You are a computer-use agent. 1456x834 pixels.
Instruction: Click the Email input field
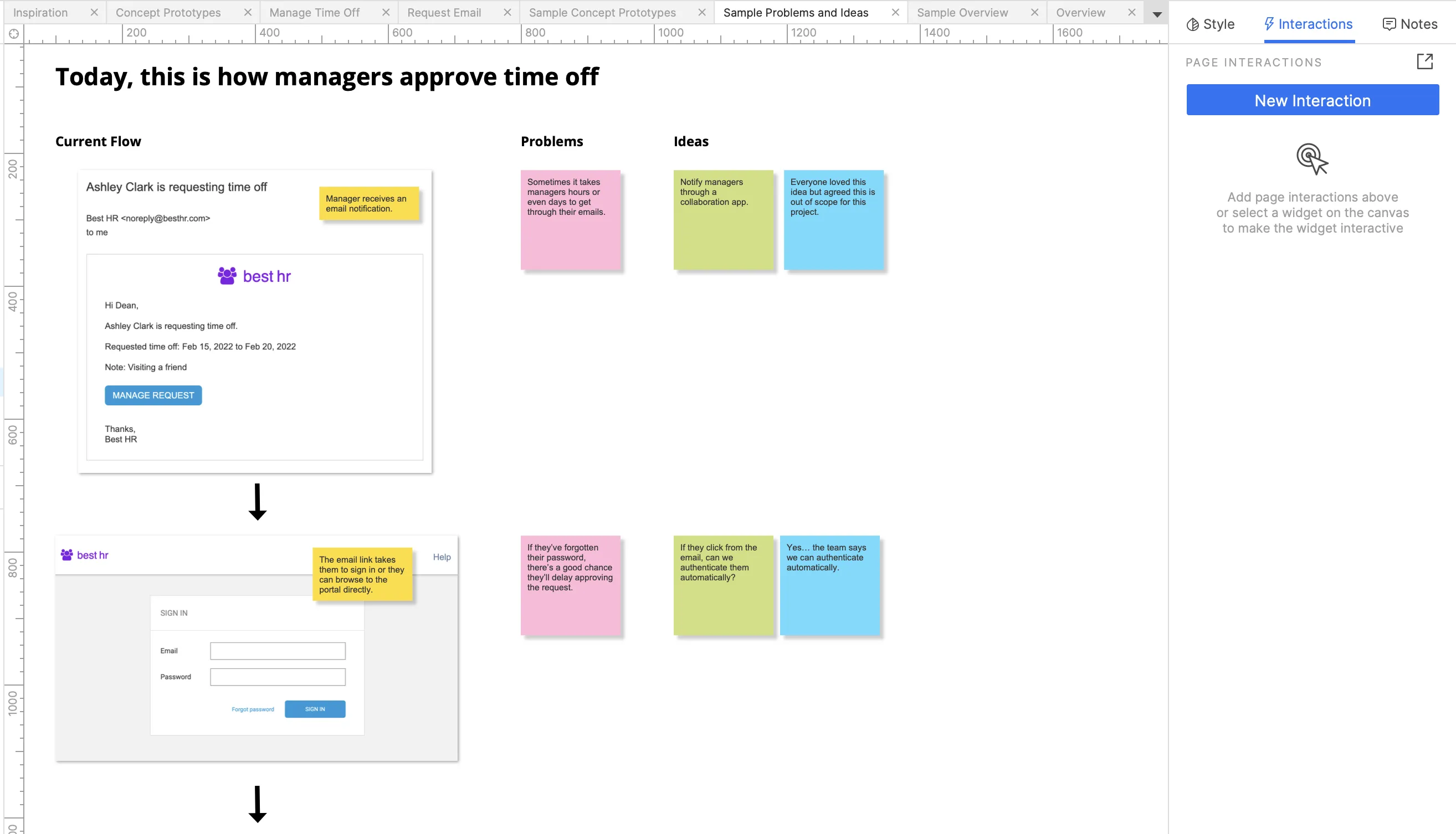click(x=278, y=651)
